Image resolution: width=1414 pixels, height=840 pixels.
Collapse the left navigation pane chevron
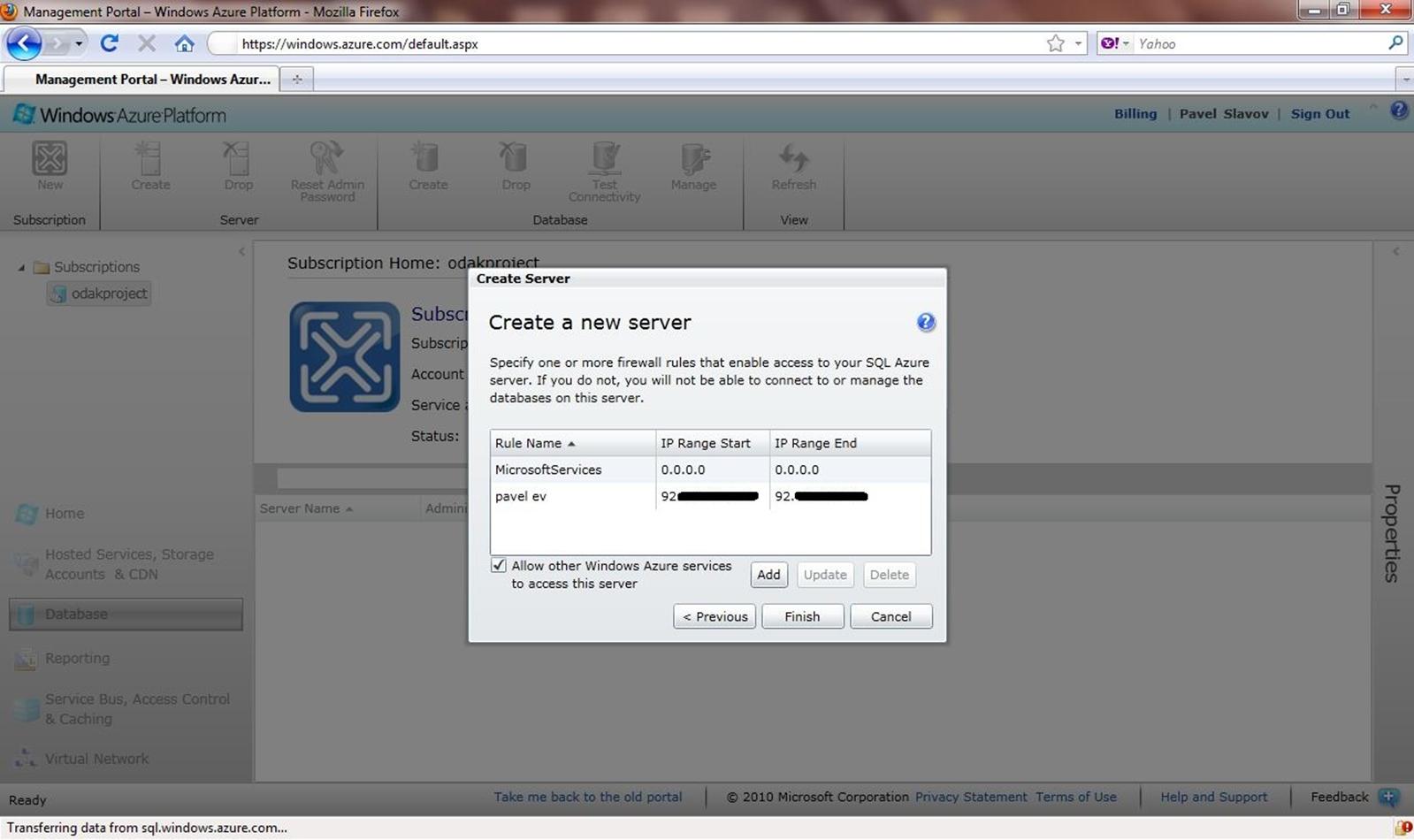tap(241, 252)
